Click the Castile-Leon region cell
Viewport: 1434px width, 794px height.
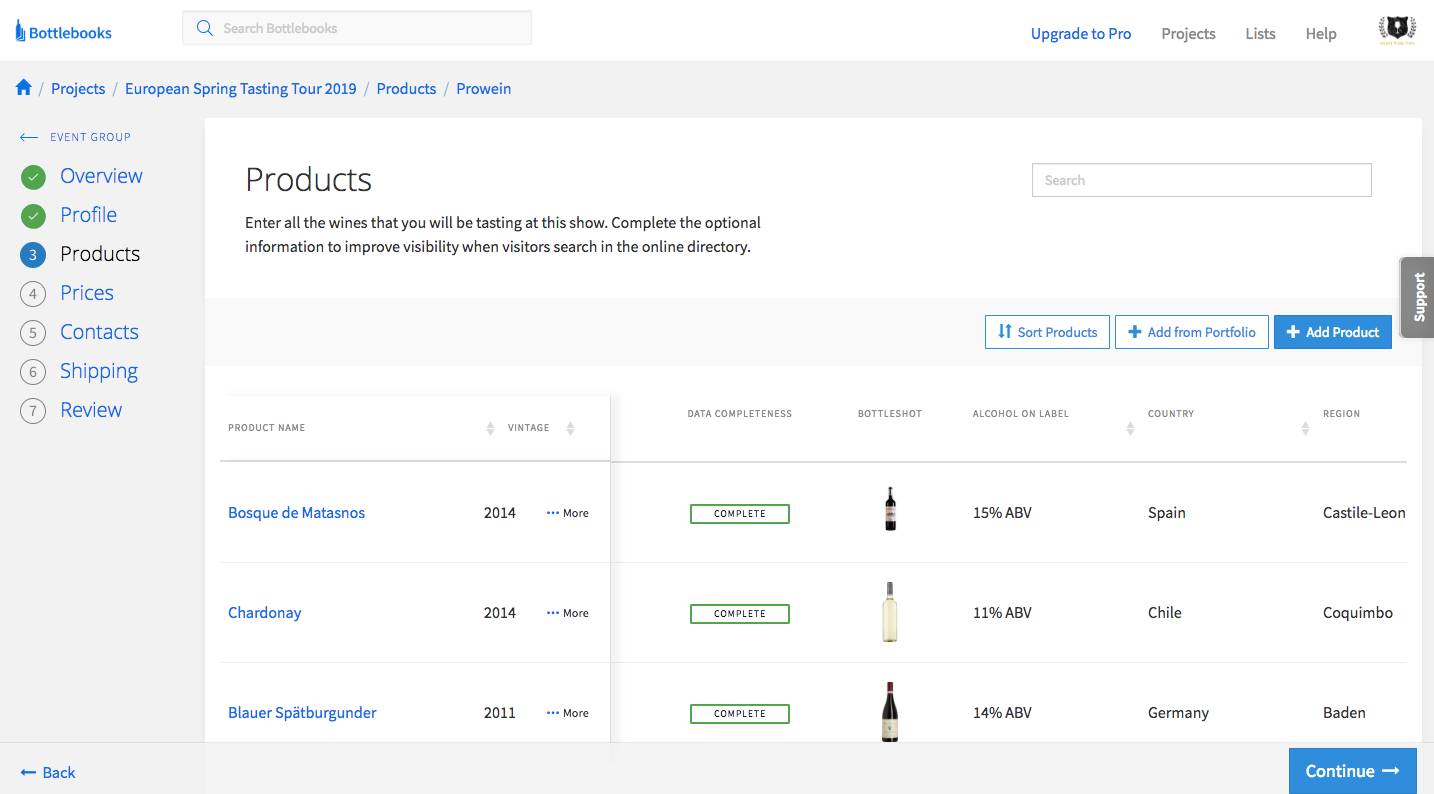1364,513
